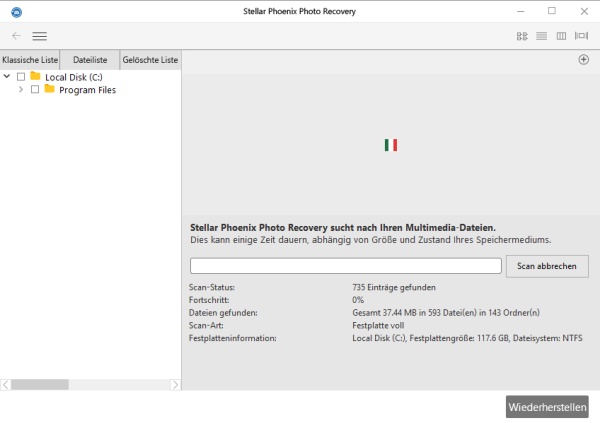The height and width of the screenshot is (423, 600).
Task: Select Program Files tree item
Action: point(88,90)
